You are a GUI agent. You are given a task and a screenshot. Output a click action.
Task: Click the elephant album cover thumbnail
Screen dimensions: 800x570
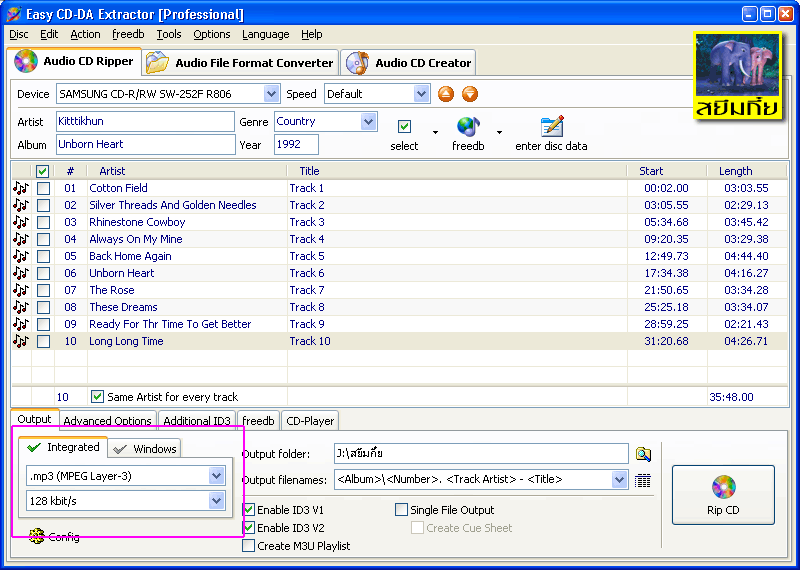pyautogui.click(x=738, y=77)
